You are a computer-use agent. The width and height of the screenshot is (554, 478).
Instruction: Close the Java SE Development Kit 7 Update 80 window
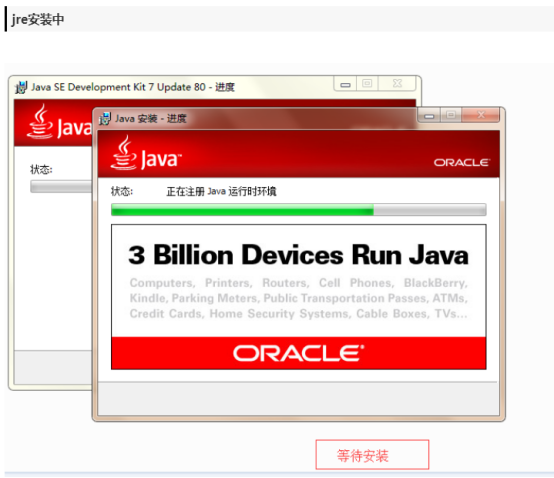(x=397, y=84)
